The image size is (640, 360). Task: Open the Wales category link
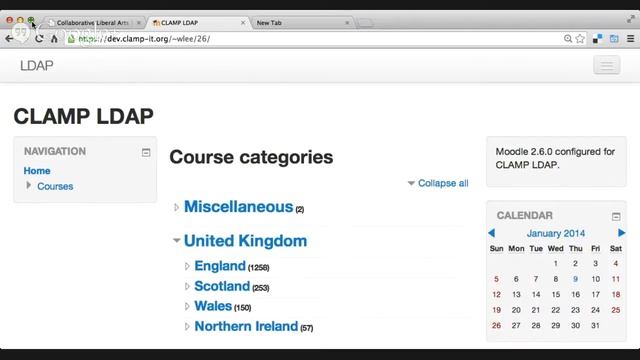click(213, 306)
